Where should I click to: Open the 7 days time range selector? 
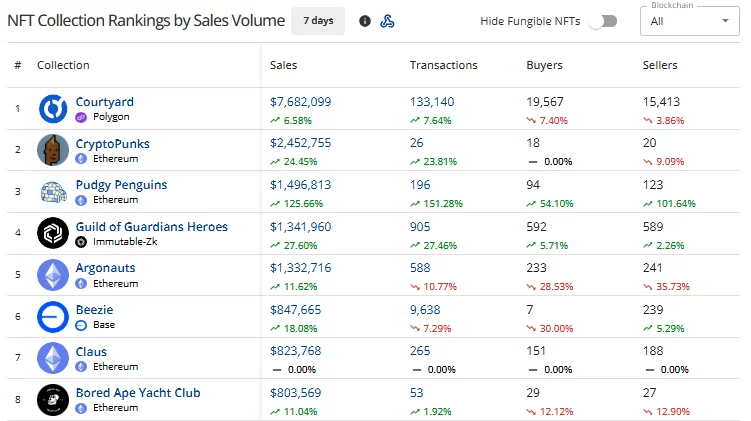coord(318,21)
